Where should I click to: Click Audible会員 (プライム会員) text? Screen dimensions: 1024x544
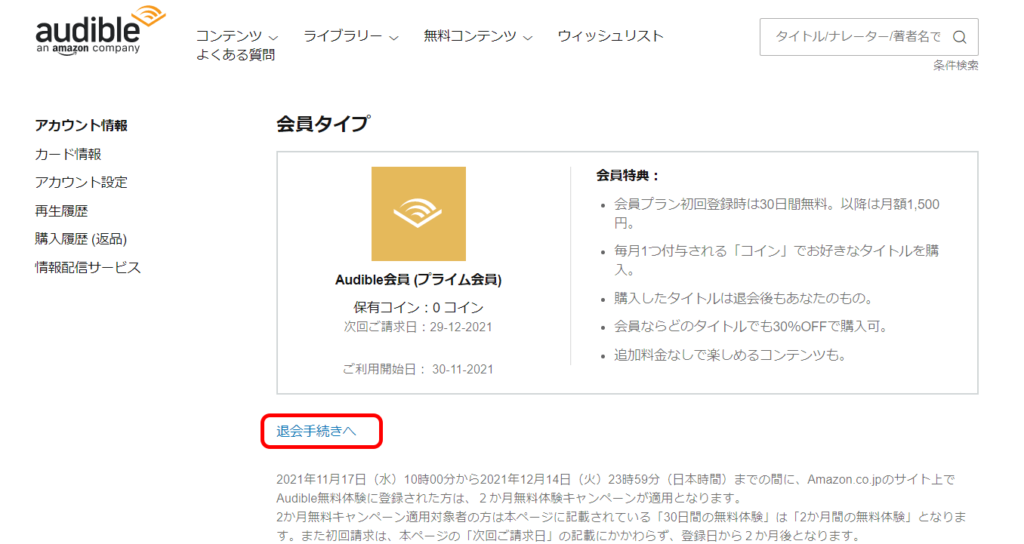[419, 280]
